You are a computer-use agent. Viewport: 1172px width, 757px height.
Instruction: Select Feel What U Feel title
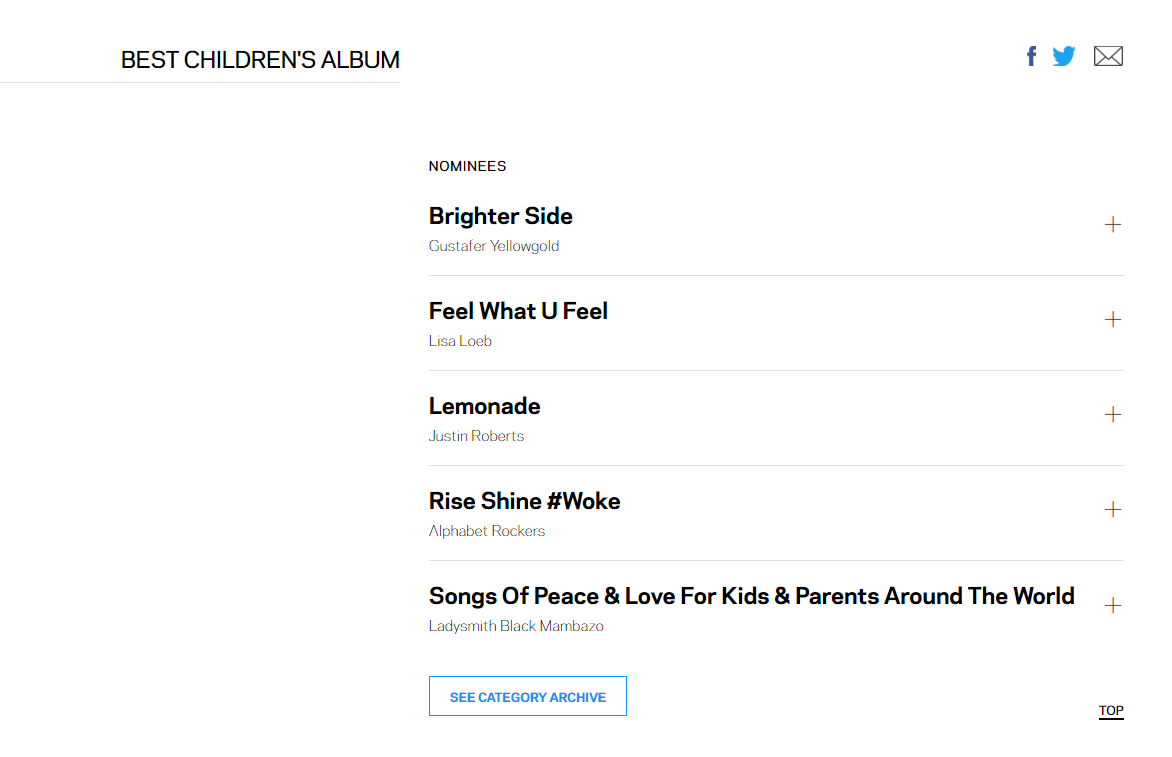point(518,311)
